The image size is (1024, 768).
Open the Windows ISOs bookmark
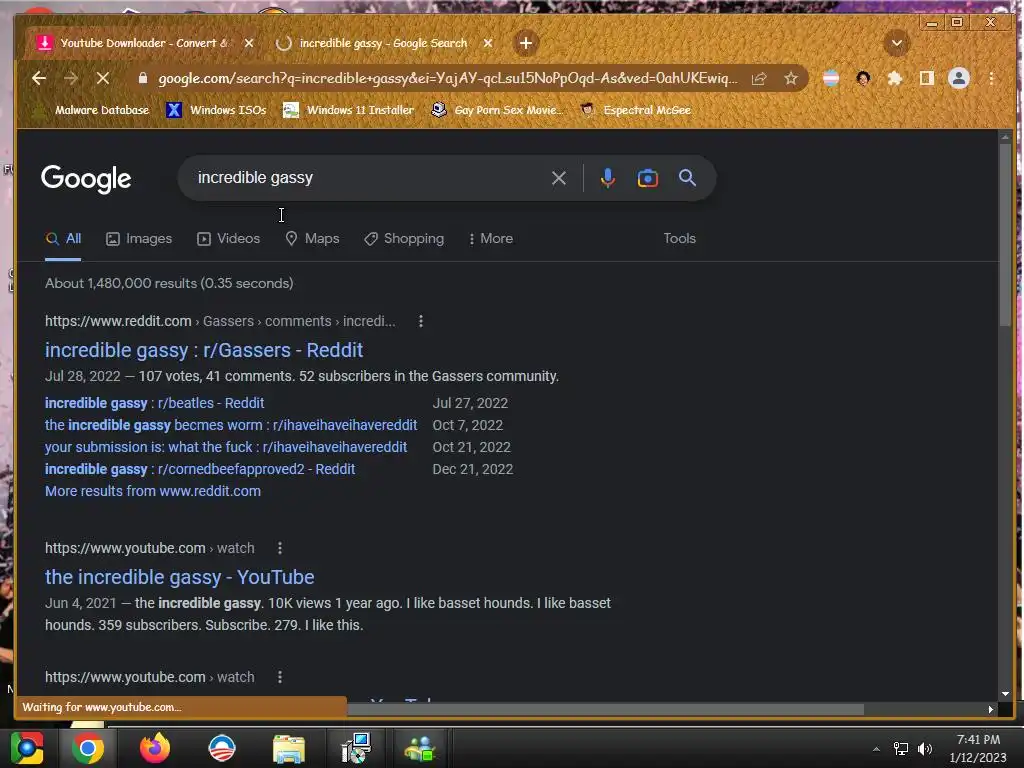(216, 110)
